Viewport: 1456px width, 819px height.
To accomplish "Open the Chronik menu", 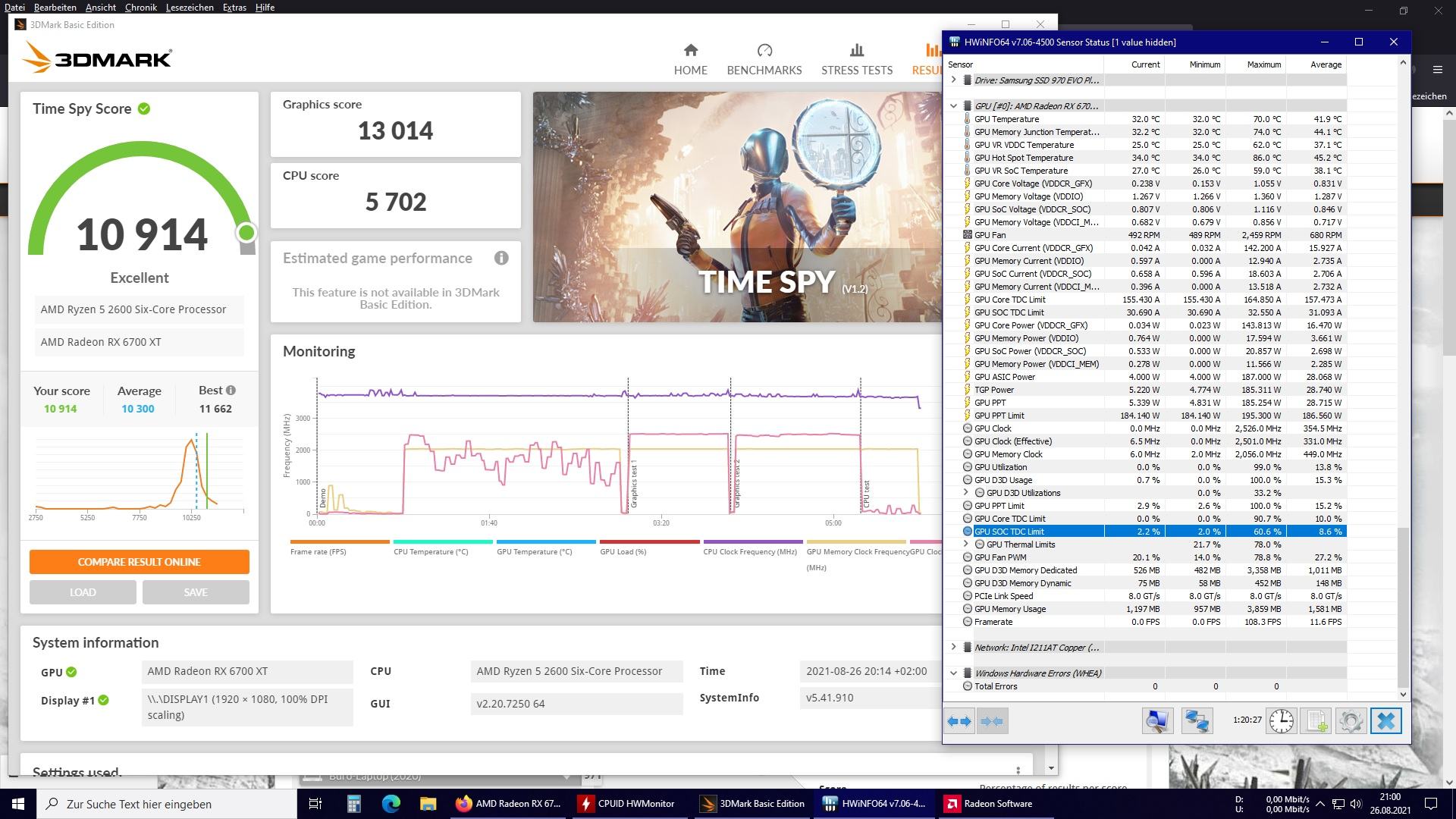I will pyautogui.click(x=140, y=7).
